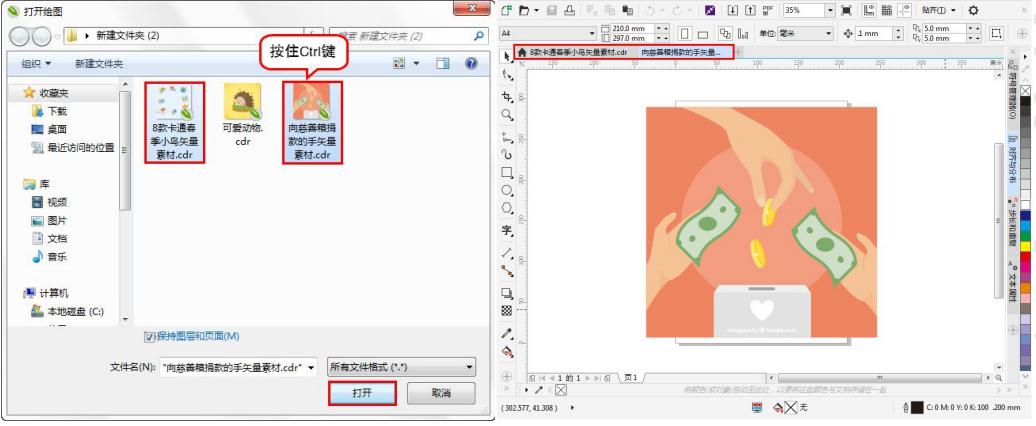This screenshot has height=426, width=1036.
Task: Click the Publish to PDF icon
Action: point(768,10)
